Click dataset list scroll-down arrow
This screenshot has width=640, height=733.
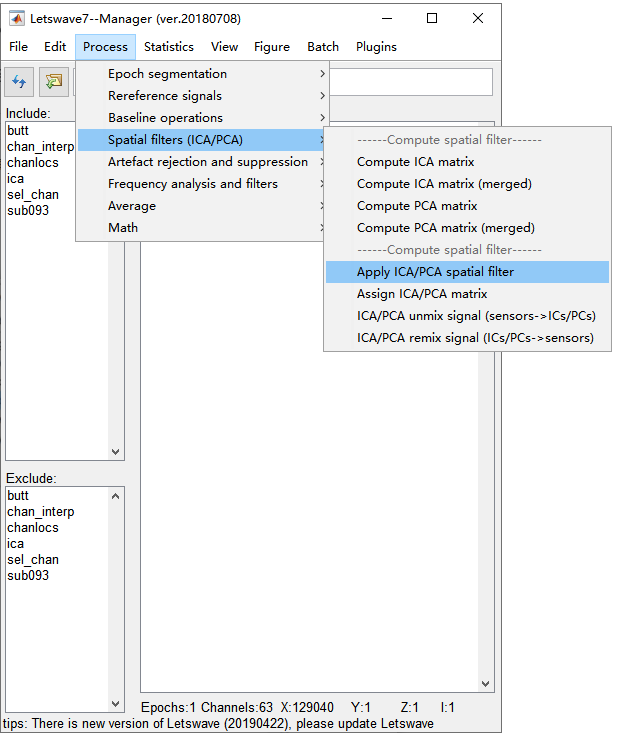coord(485,683)
